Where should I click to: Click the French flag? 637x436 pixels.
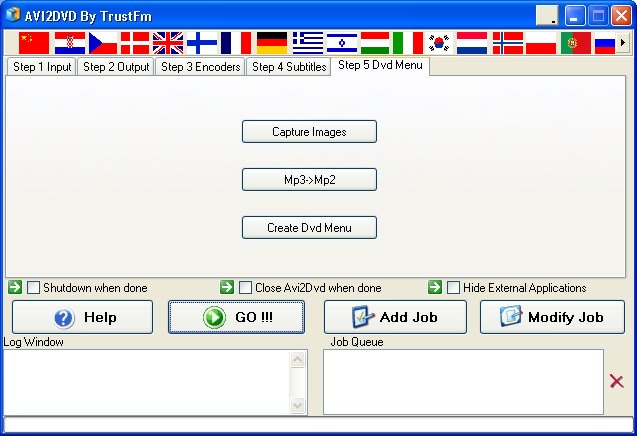(236, 43)
